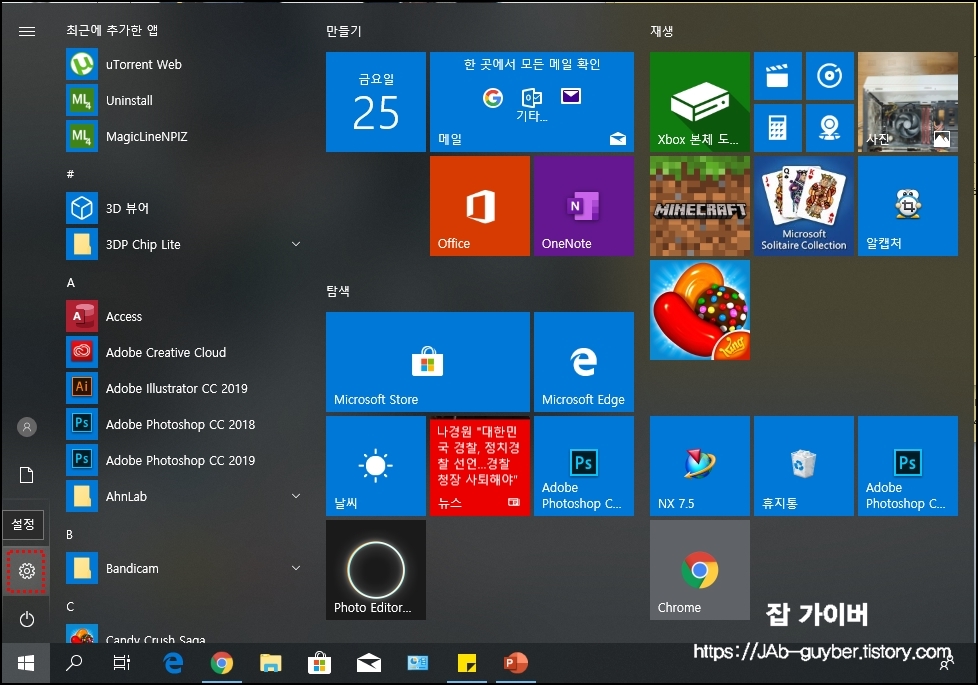Open the Xbox 본체 도우미 tile

tap(700, 102)
